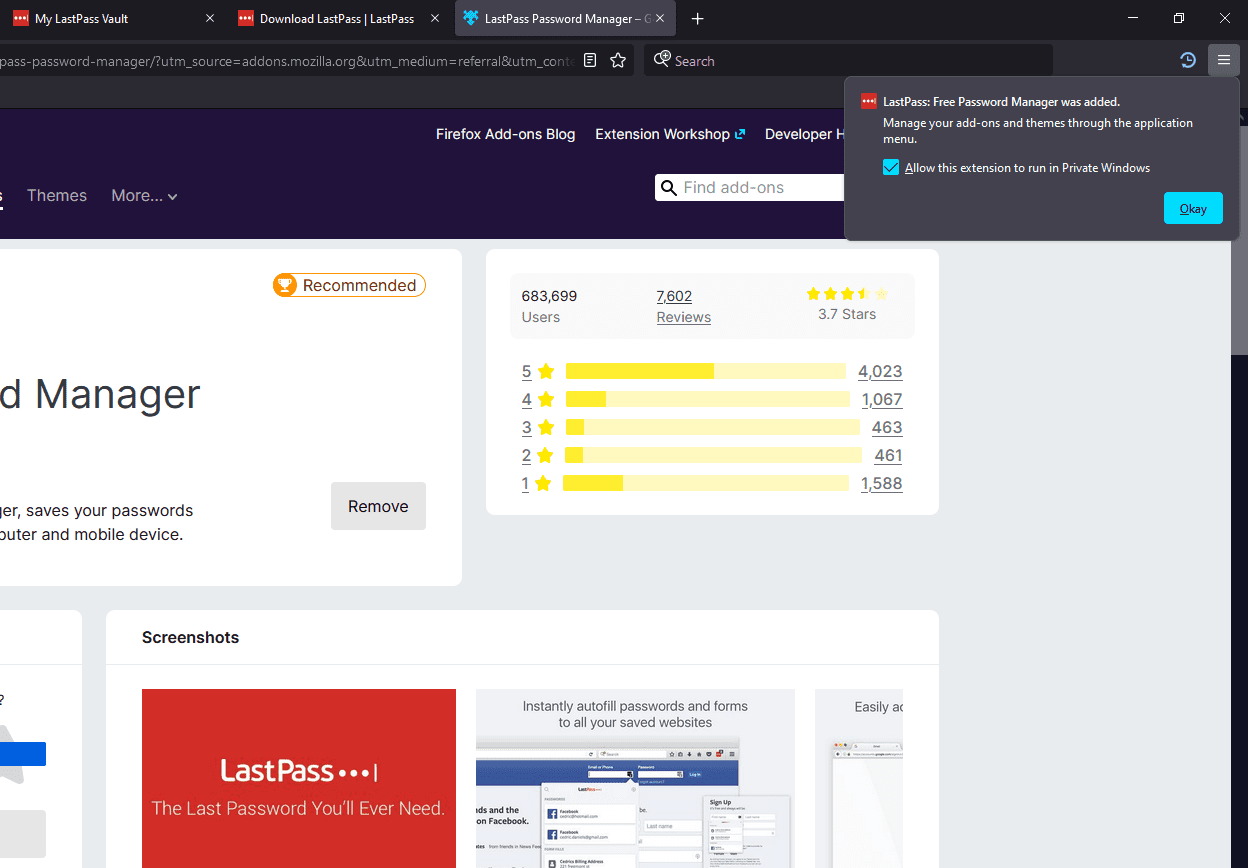Click the 5 star rating bar
1248x868 pixels.
[x=706, y=371]
